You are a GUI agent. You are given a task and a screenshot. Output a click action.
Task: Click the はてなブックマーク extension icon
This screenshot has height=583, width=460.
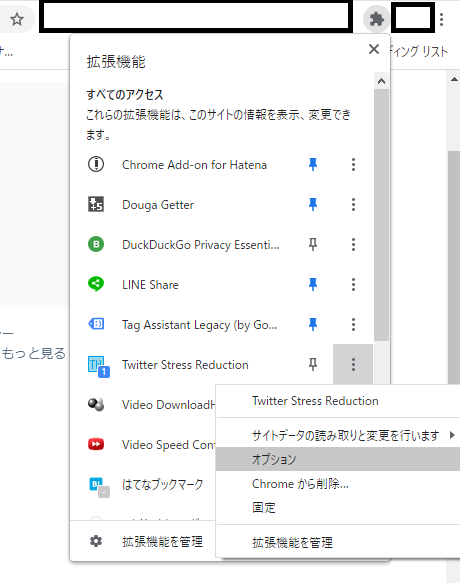pyautogui.click(x=98, y=486)
